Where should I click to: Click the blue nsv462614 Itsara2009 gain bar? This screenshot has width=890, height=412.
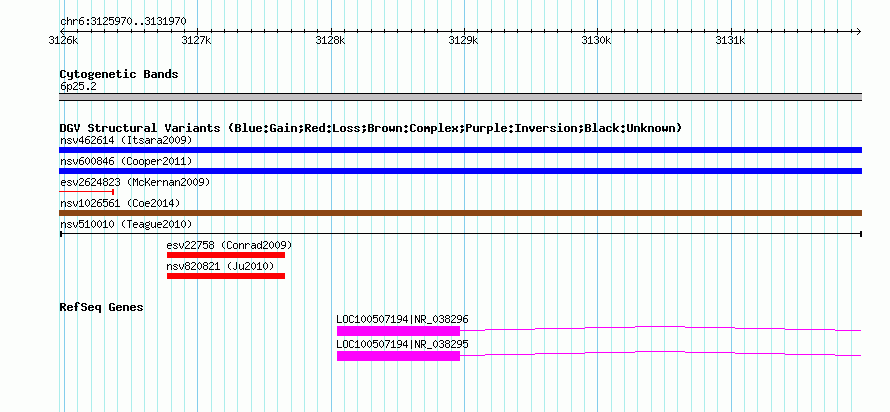[460, 150]
